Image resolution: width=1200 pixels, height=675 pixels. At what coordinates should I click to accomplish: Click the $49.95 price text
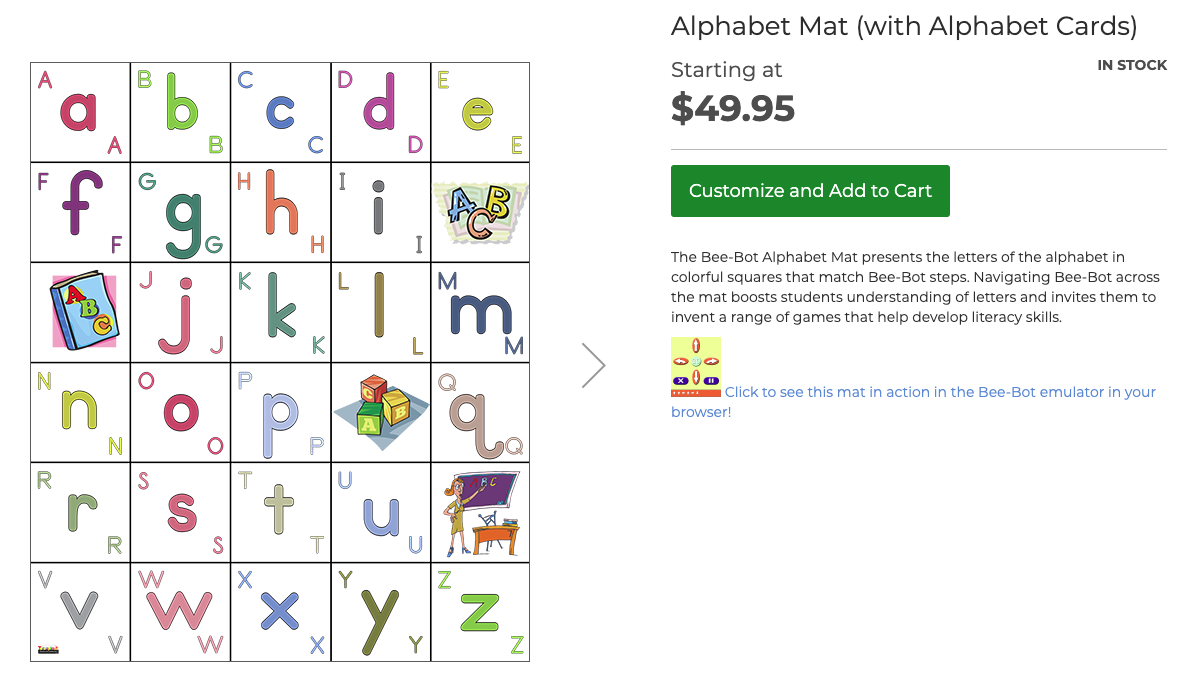[733, 108]
